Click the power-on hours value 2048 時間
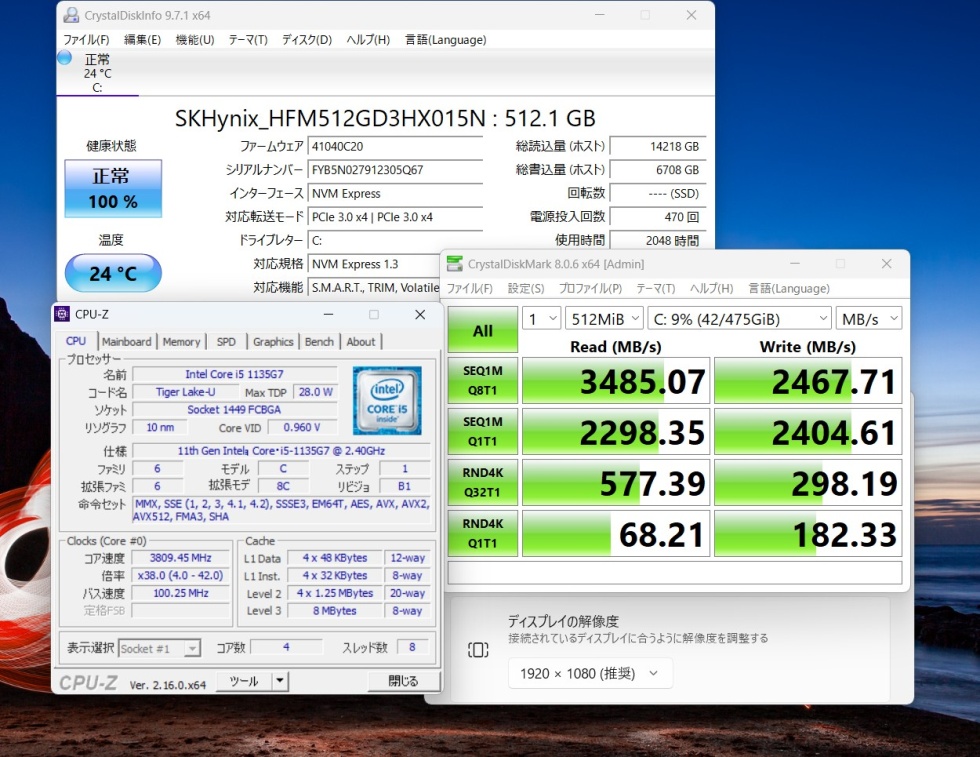The height and width of the screenshot is (757, 980). [x=658, y=241]
